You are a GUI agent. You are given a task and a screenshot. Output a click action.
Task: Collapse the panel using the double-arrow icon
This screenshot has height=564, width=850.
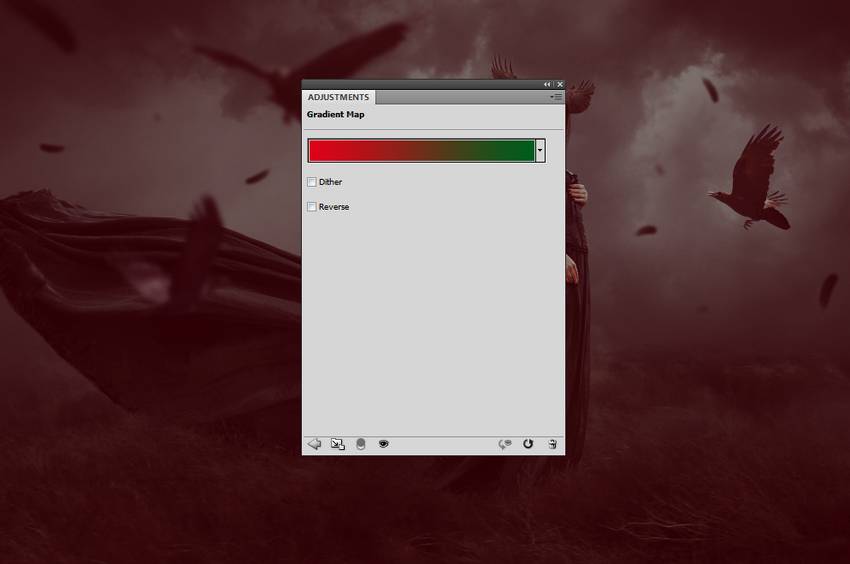pyautogui.click(x=547, y=85)
